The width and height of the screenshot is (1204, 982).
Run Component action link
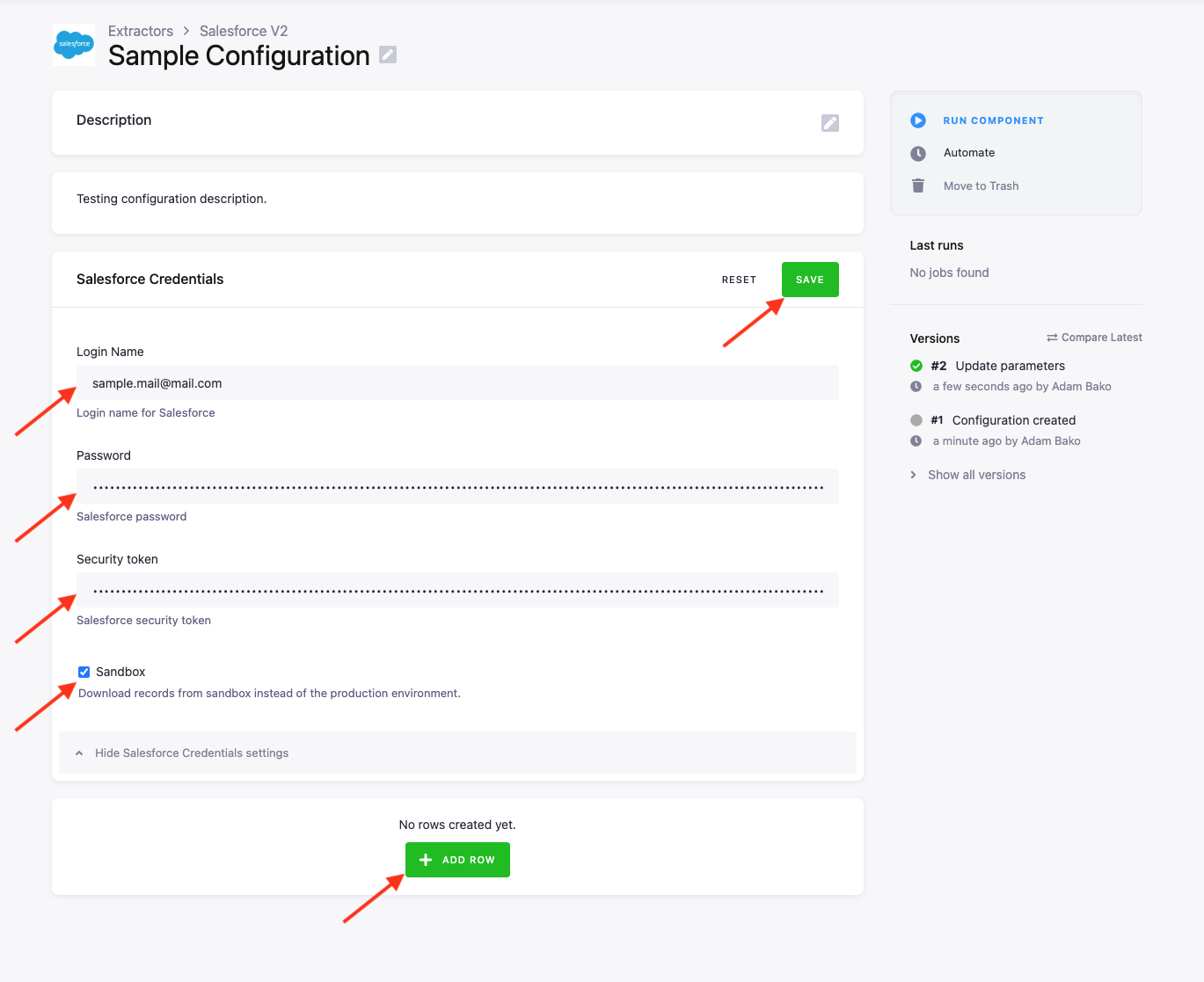(x=993, y=120)
